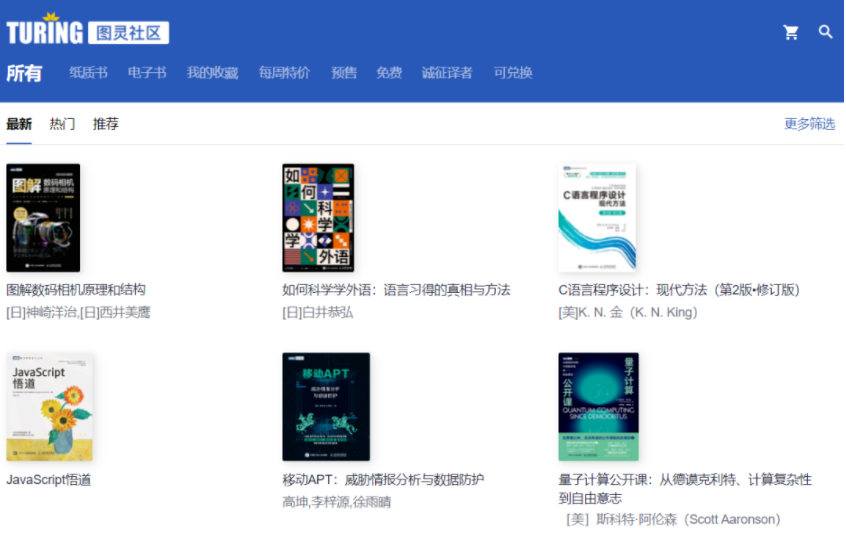Open 我的收藏 in navigation
The width and height of the screenshot is (846, 538).
[212, 73]
